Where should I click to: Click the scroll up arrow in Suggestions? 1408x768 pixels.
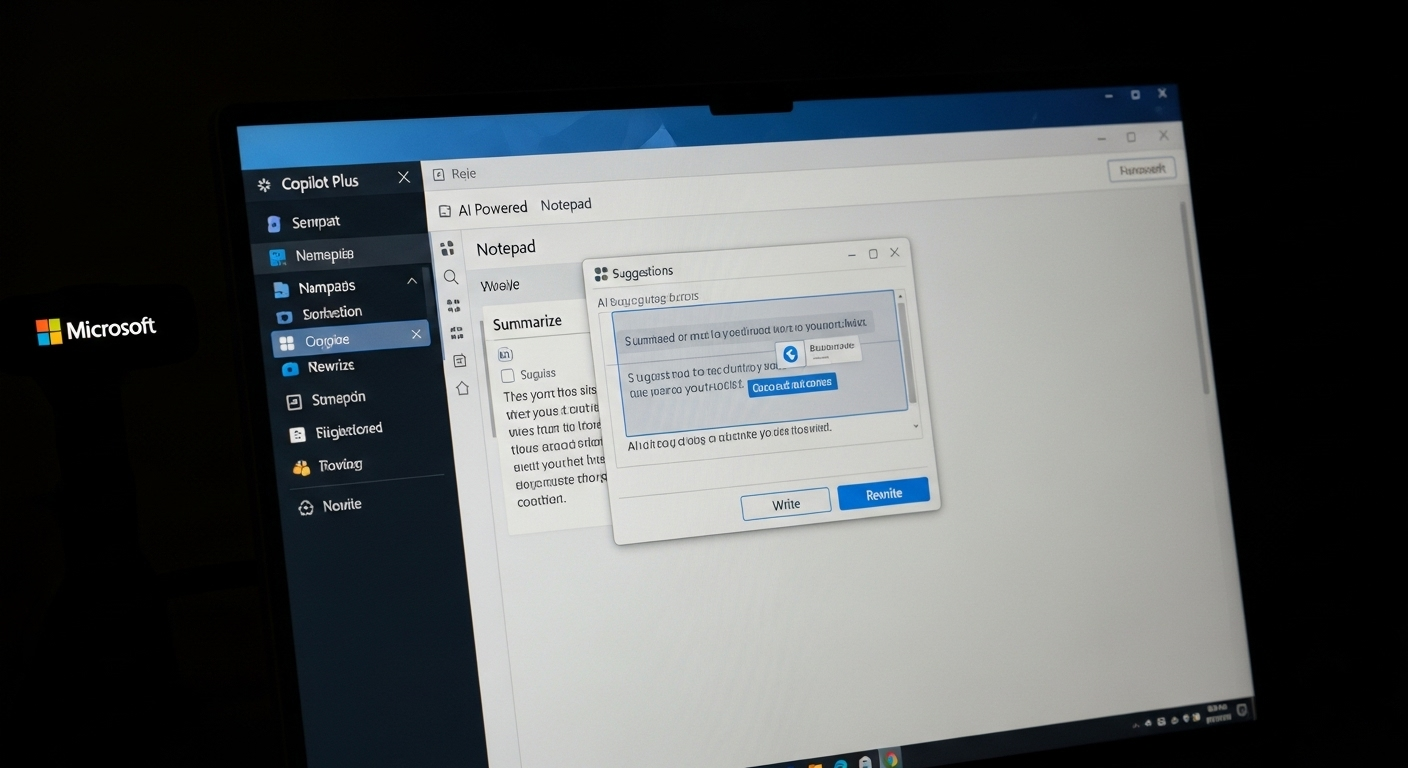901,295
